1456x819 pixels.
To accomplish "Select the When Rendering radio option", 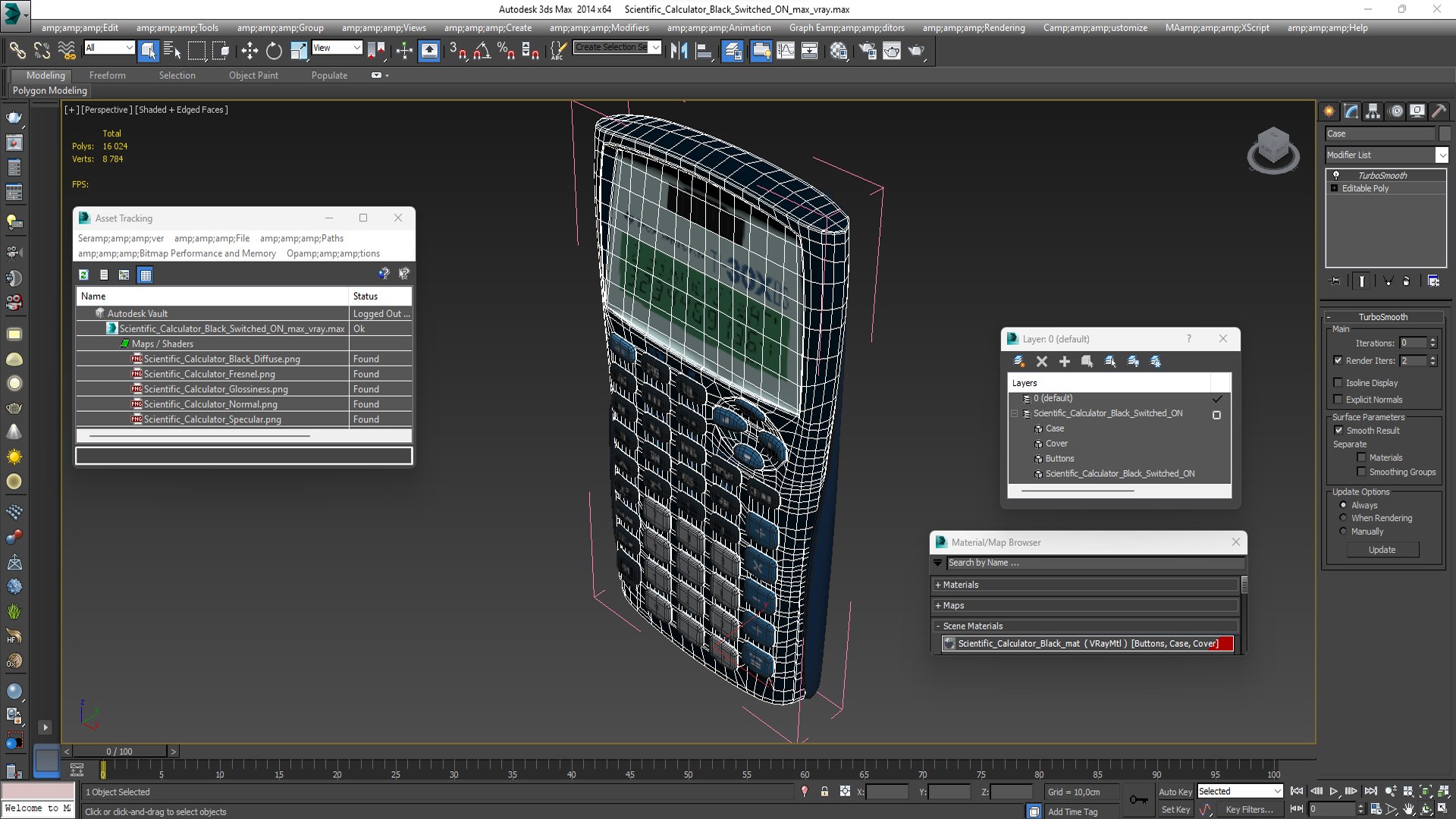I will point(1343,518).
